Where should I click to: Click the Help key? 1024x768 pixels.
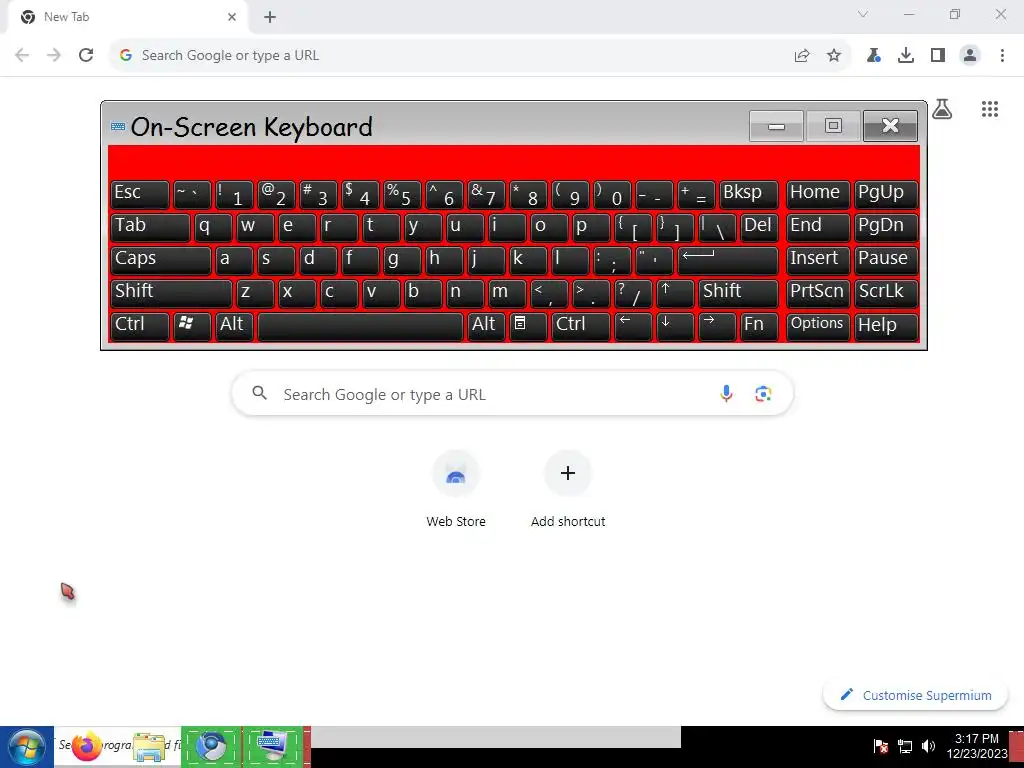point(886,326)
